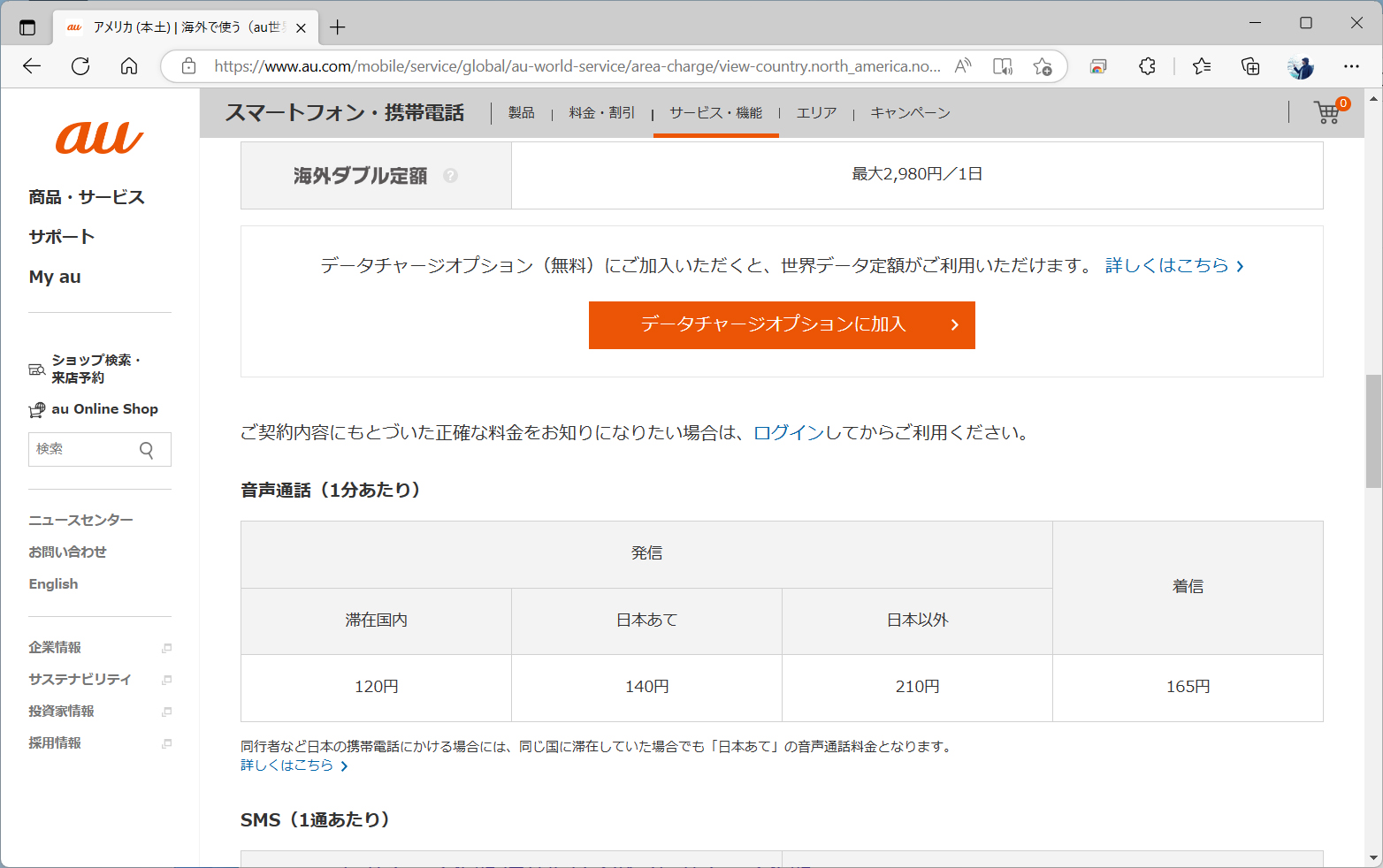Open the エリア navigation item
The height and width of the screenshot is (868, 1383).
816,112
